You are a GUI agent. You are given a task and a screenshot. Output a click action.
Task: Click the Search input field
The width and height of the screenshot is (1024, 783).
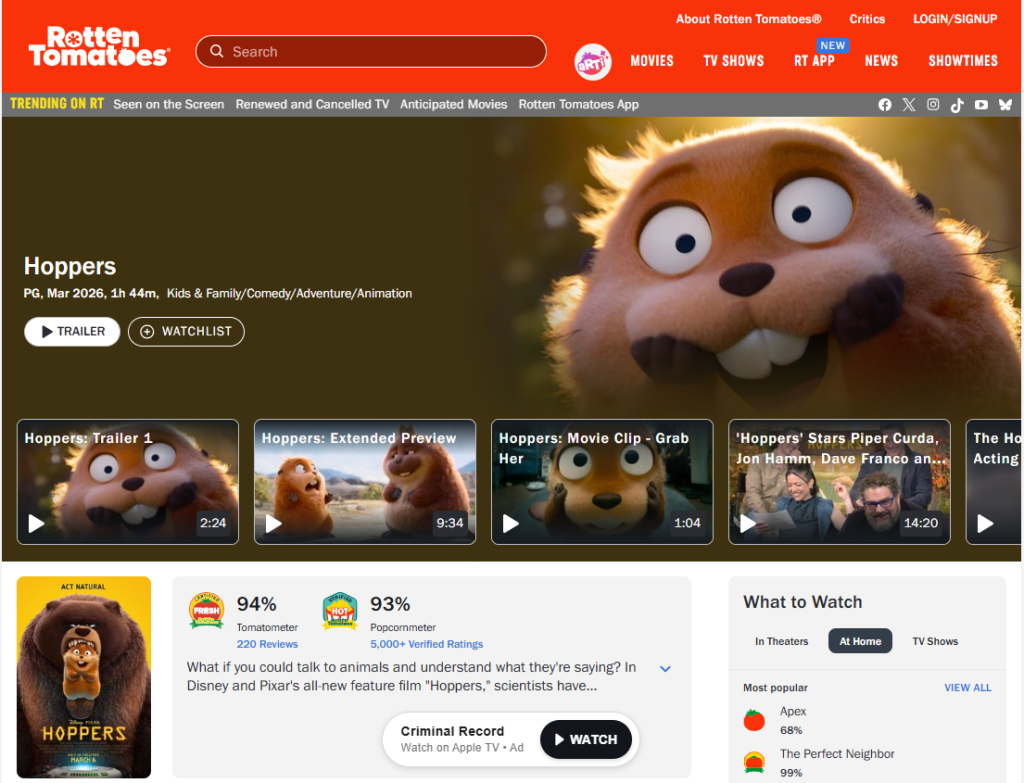380,52
